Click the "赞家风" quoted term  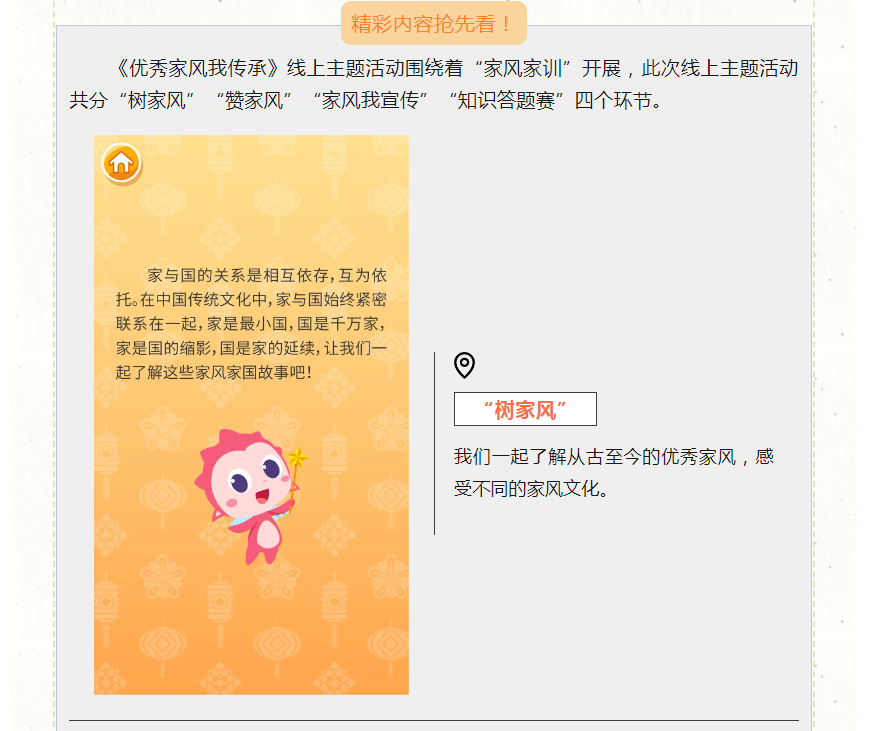(x=254, y=101)
